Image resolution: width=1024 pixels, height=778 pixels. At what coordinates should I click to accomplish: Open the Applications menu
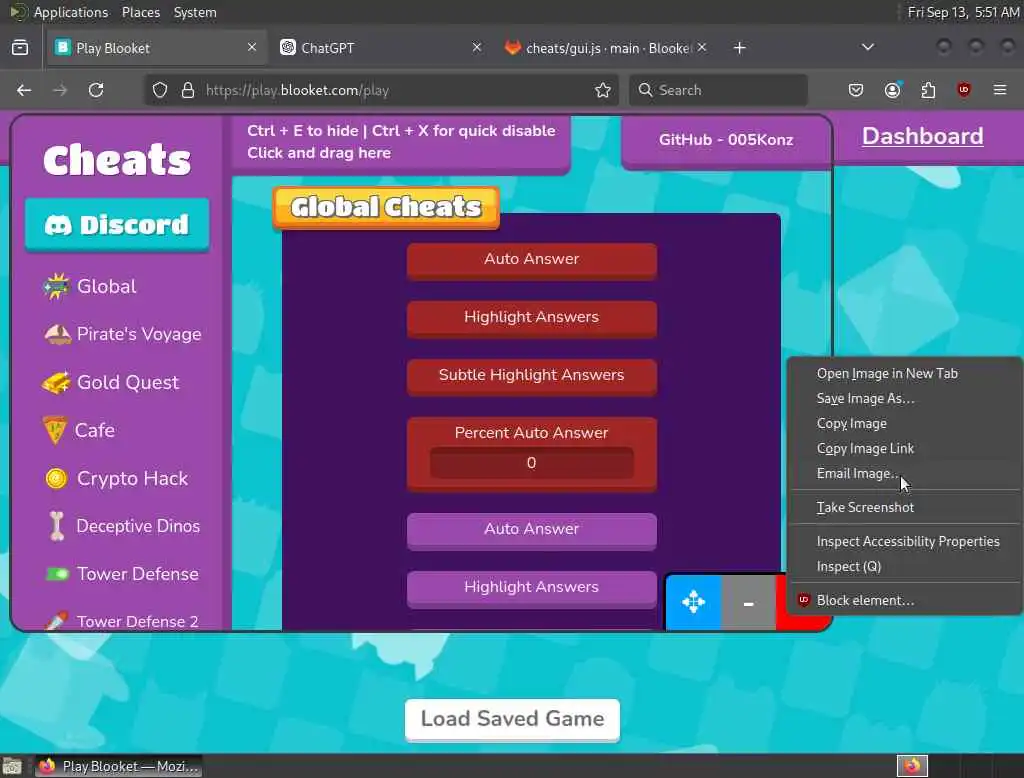pyautogui.click(x=71, y=12)
